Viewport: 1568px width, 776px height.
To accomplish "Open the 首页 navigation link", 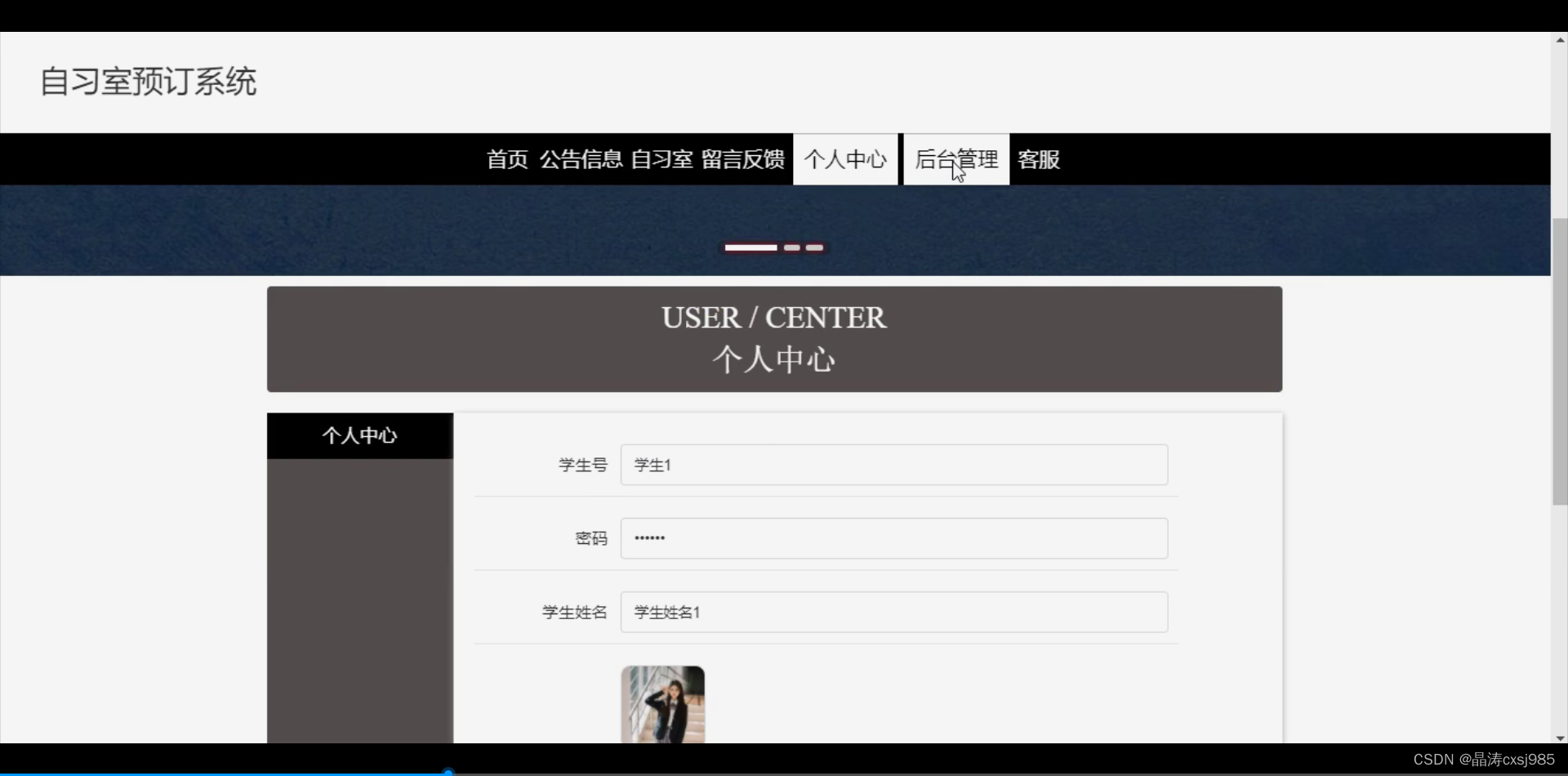I will pyautogui.click(x=506, y=159).
